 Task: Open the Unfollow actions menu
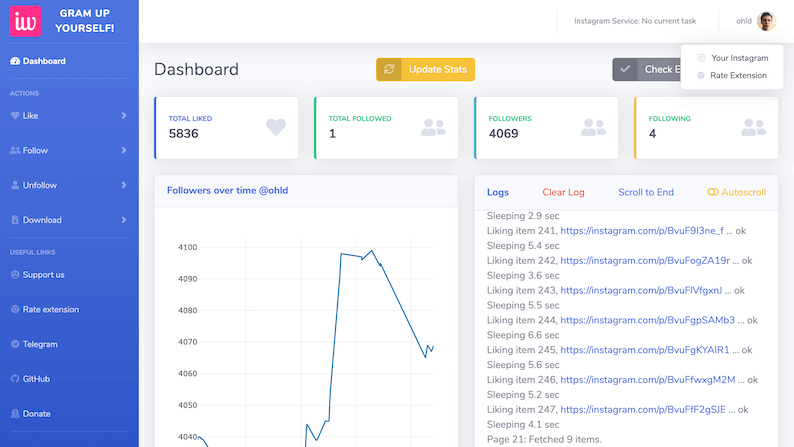tap(69, 185)
